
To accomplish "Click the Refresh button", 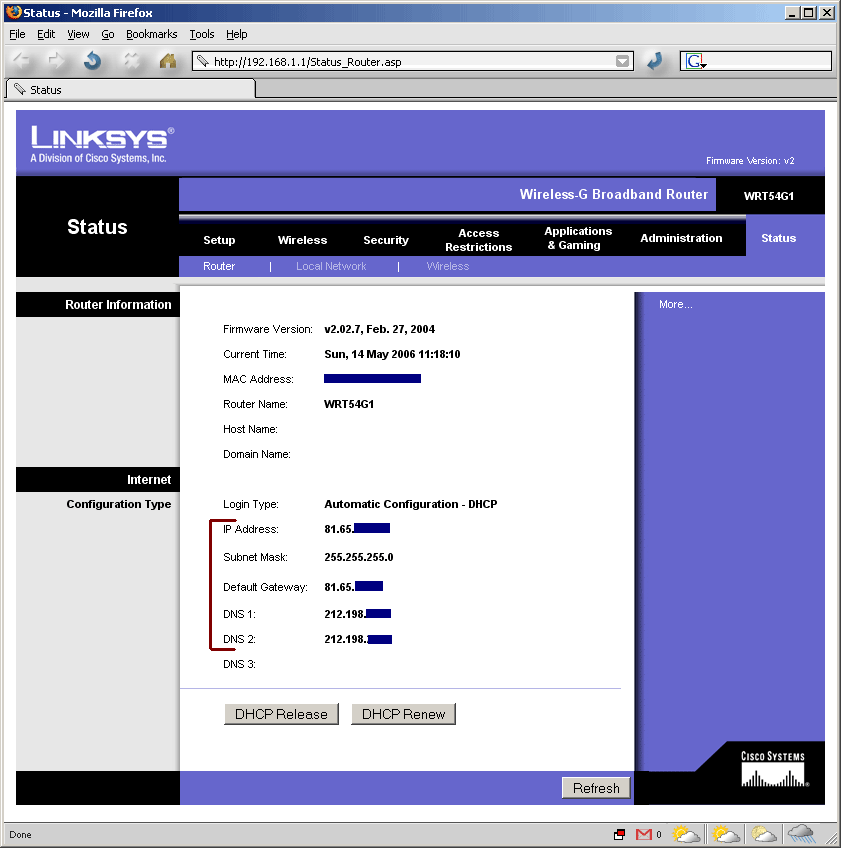I will pos(596,788).
